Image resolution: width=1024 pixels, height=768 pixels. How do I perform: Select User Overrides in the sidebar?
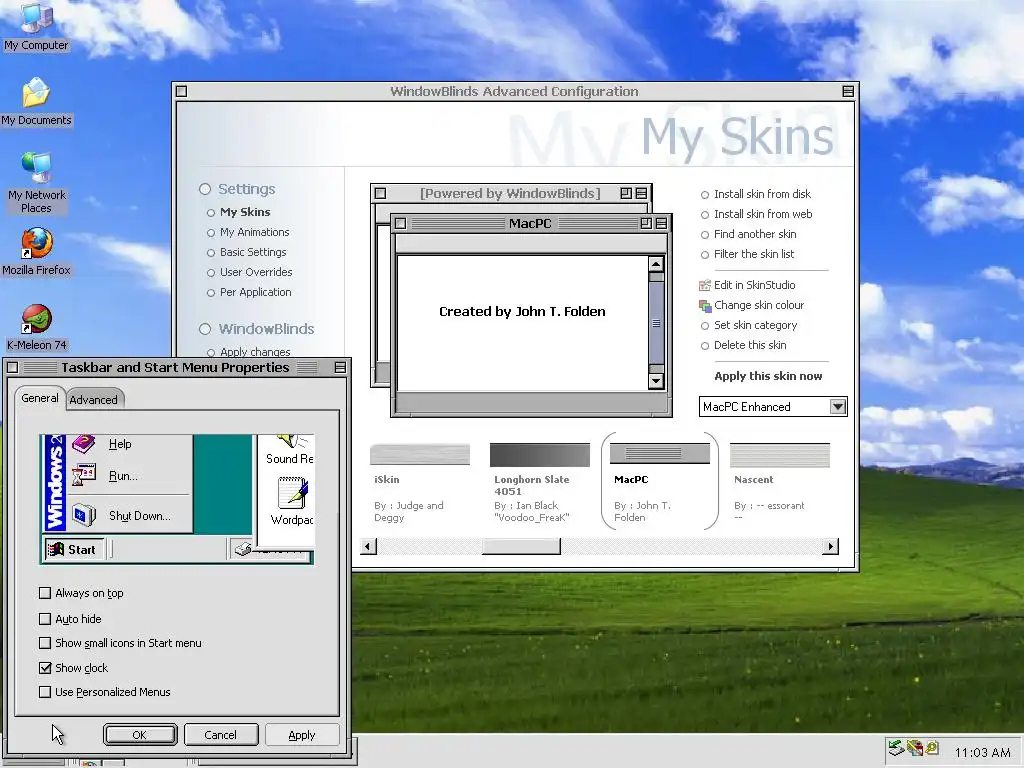249,272
